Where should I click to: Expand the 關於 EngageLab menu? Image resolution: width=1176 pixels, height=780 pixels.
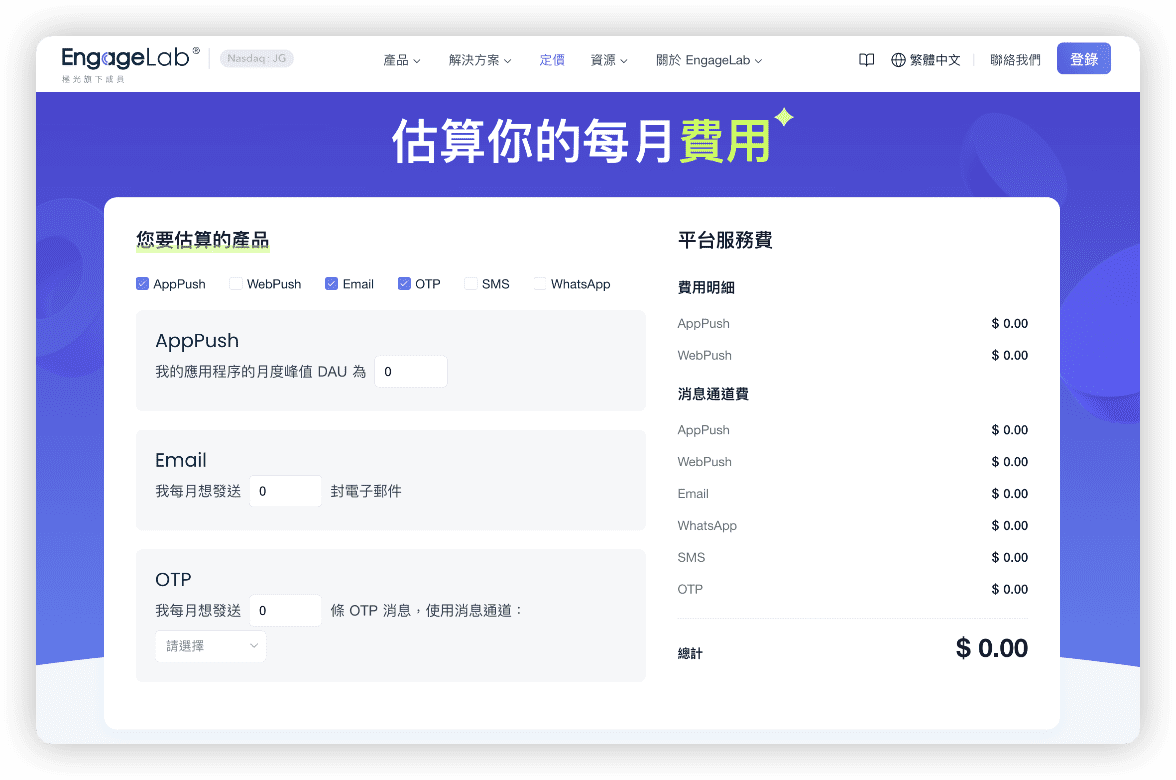pyautogui.click(x=709, y=60)
